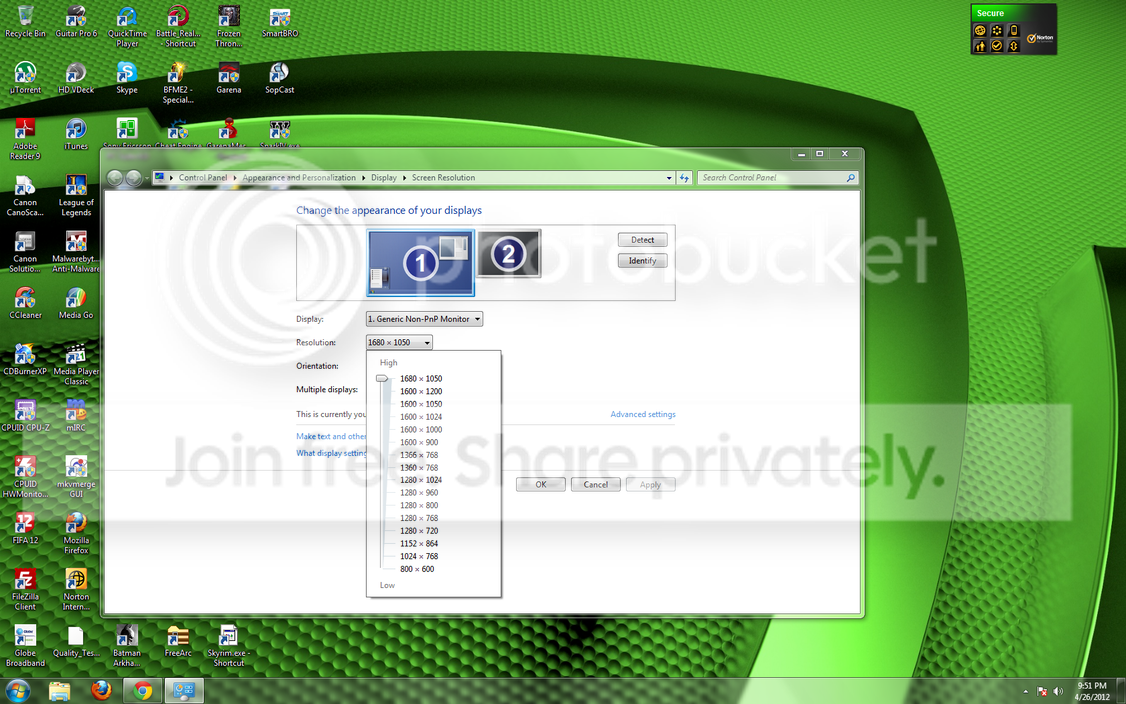The width and height of the screenshot is (1126, 704).
Task: Select the FileZilla Client desktop icon
Action: tap(25, 590)
